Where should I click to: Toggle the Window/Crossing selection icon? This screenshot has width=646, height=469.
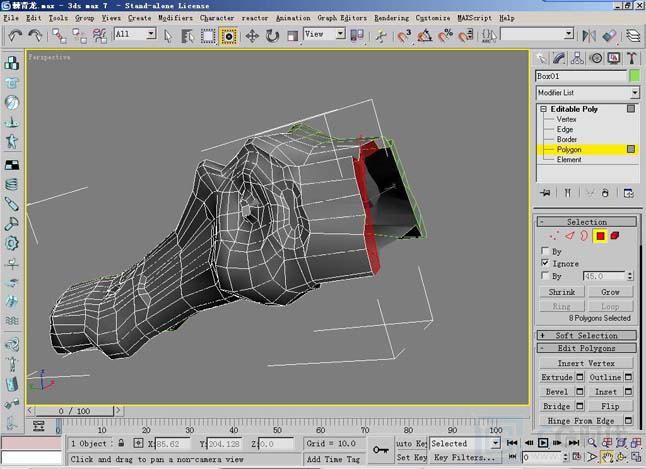click(229, 36)
